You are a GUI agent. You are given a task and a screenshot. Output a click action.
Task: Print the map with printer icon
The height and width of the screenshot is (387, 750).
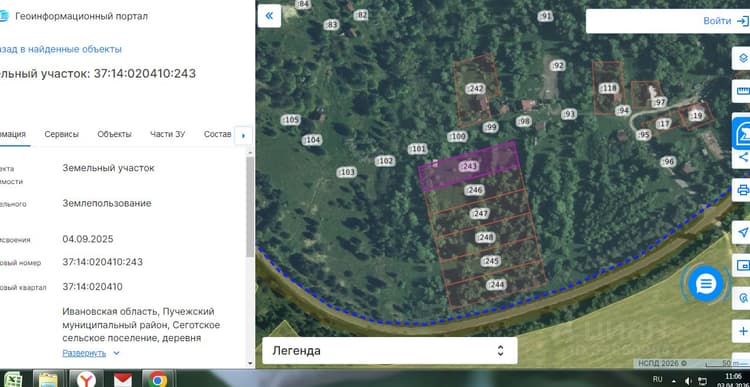pyautogui.click(x=743, y=190)
